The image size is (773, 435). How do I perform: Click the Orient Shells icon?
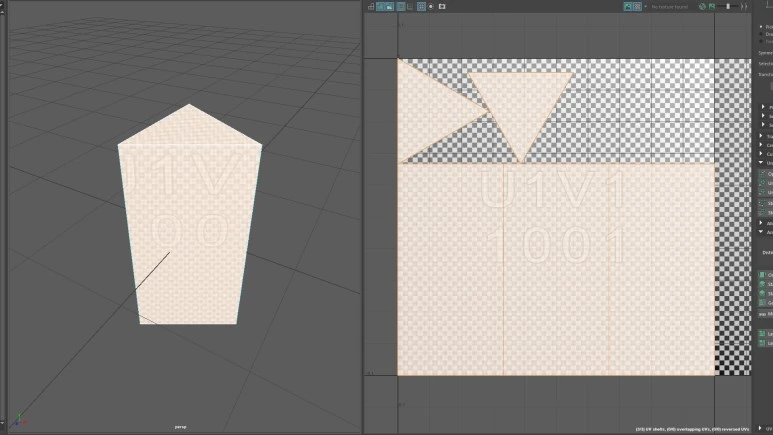click(x=763, y=275)
